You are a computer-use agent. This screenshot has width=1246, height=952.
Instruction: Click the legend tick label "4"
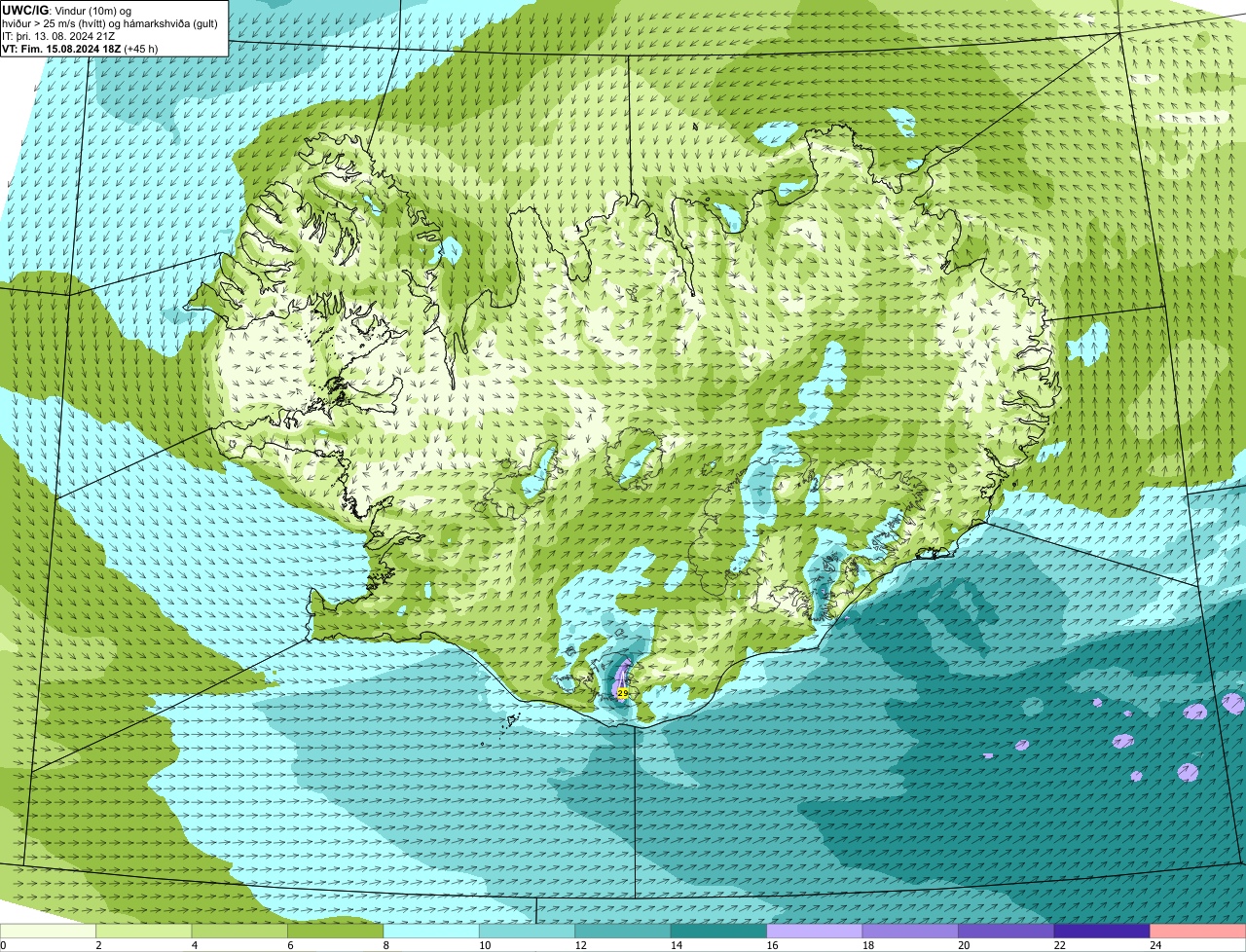click(x=194, y=945)
